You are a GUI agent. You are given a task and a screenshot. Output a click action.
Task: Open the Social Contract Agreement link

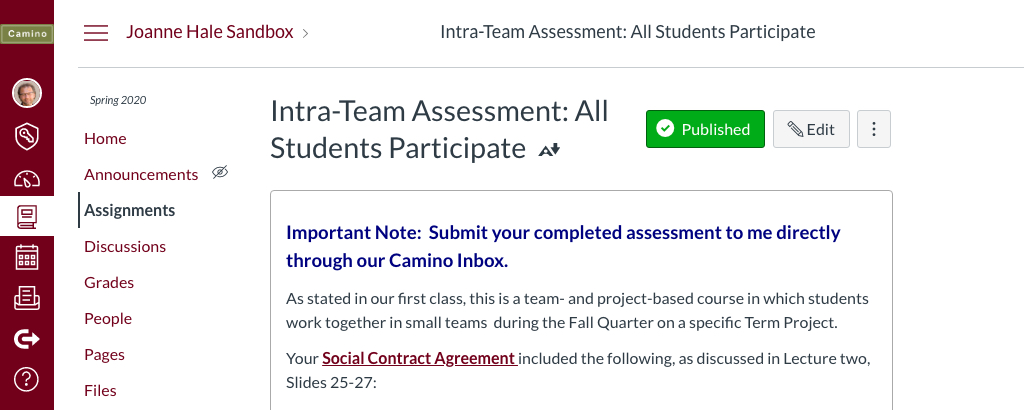(x=420, y=358)
